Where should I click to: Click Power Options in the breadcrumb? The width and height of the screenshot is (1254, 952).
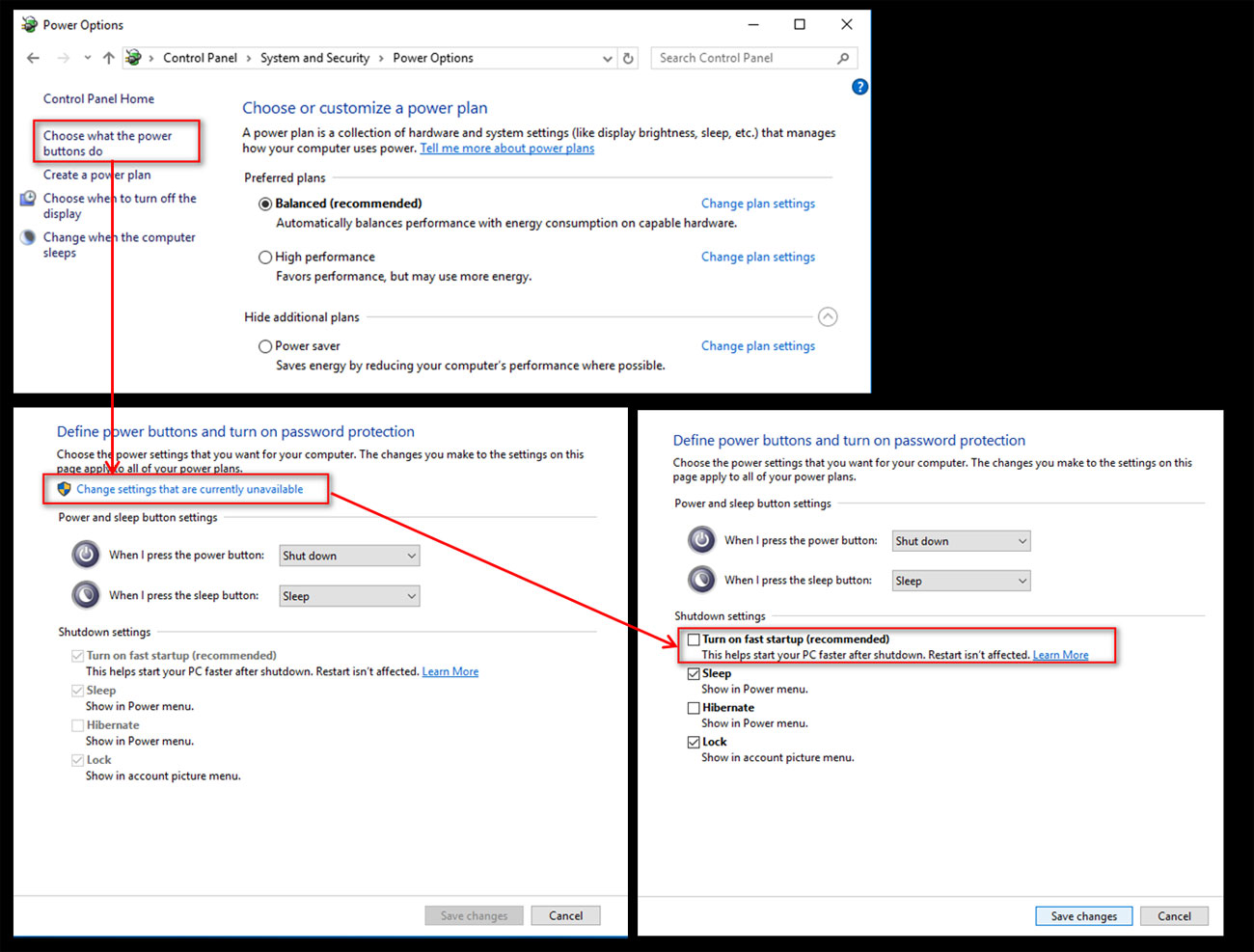[433, 58]
